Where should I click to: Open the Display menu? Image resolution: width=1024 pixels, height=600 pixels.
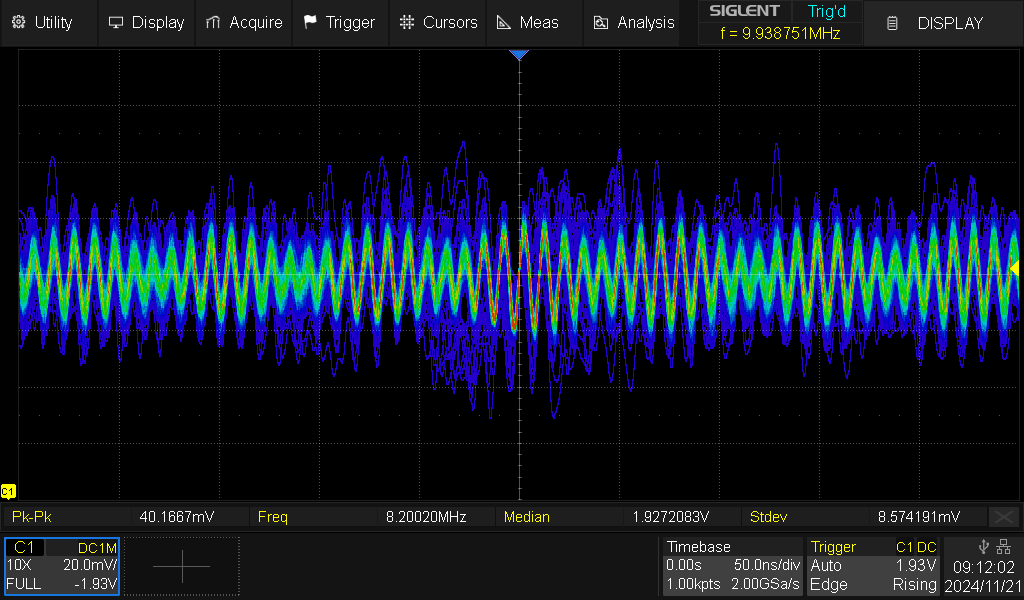coord(146,22)
